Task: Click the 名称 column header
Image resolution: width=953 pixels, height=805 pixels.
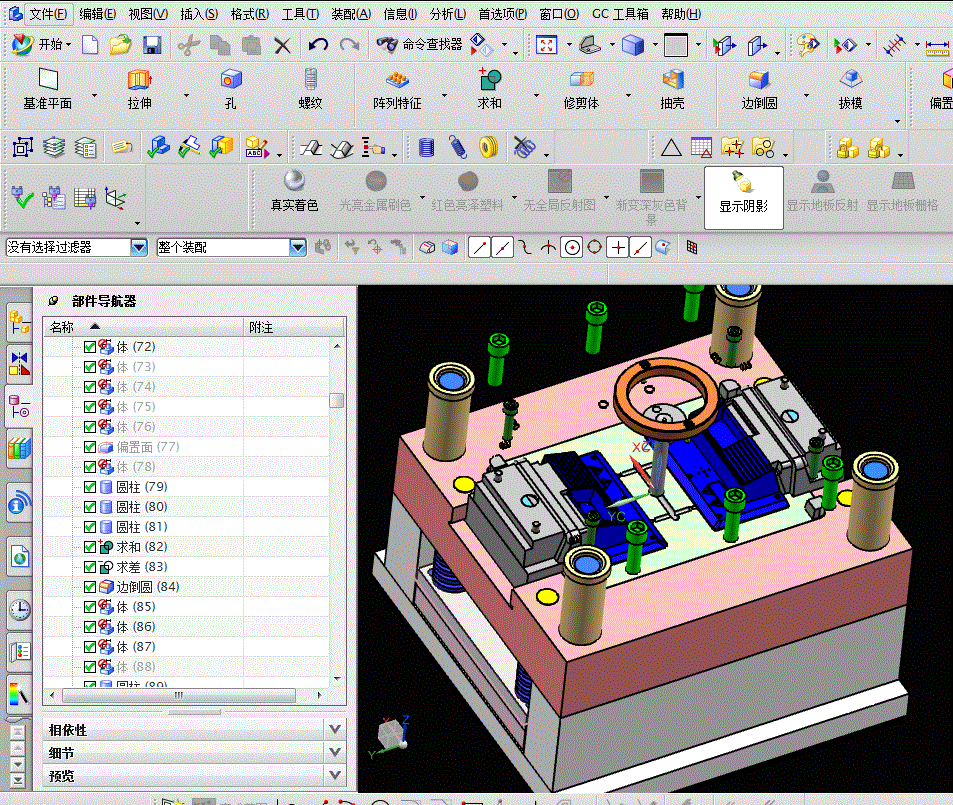Action: tap(62, 327)
